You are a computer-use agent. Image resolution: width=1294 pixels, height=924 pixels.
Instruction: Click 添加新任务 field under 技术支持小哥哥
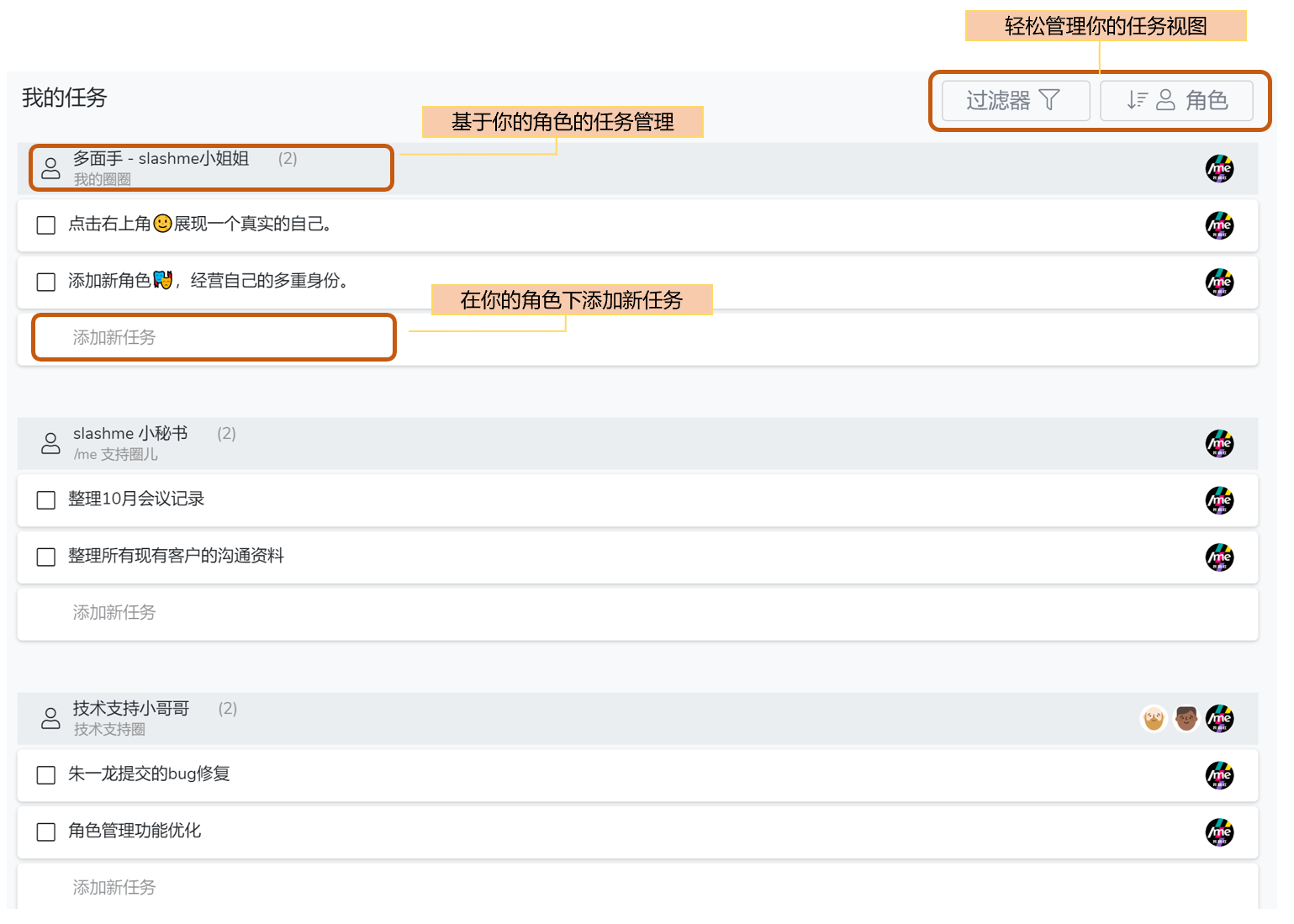click(637, 886)
